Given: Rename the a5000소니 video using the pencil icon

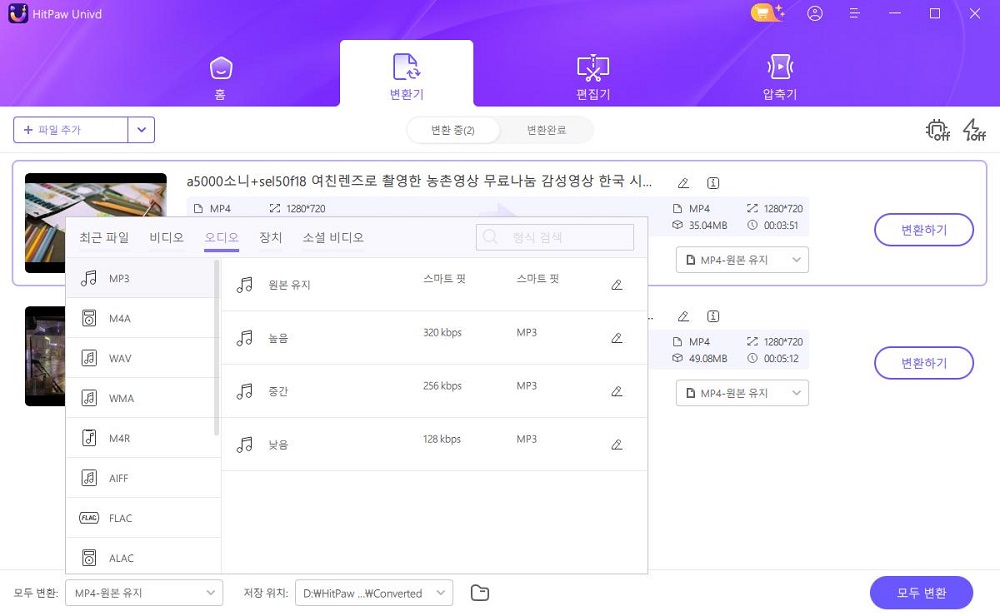Looking at the screenshot, I should point(683,183).
